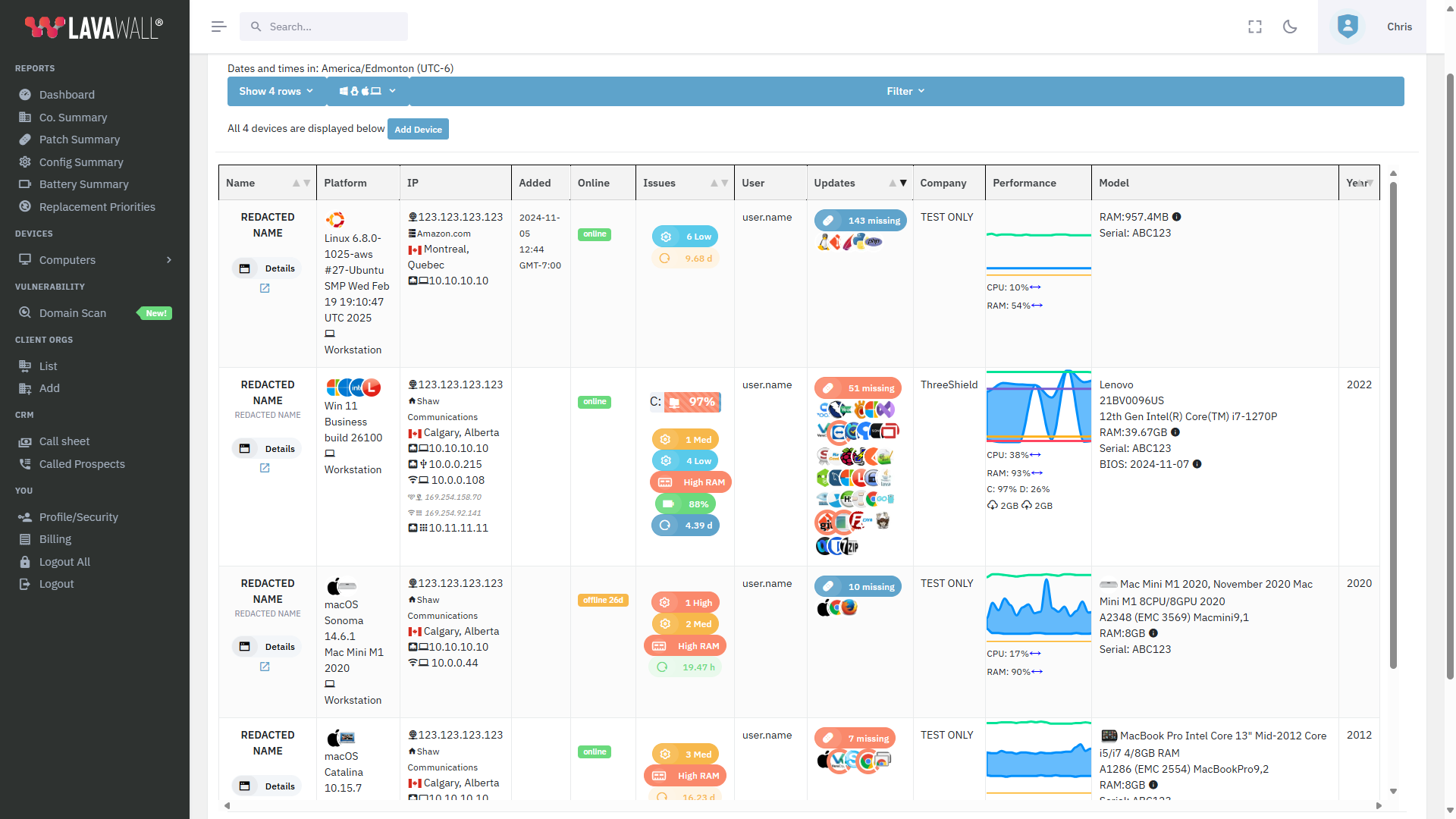Click 1 Med issue badge in Win 11 row
Viewport: 1456px width, 819px height.
686,440
